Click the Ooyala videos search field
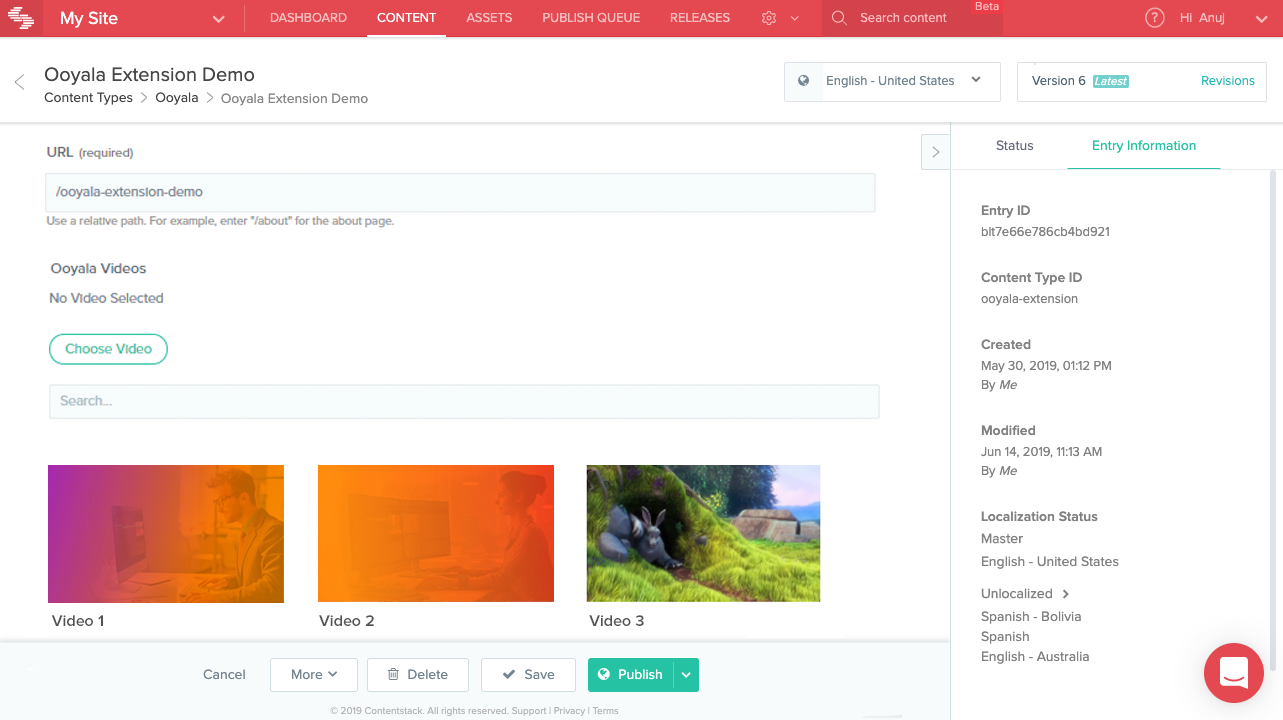1283x720 pixels. (464, 401)
